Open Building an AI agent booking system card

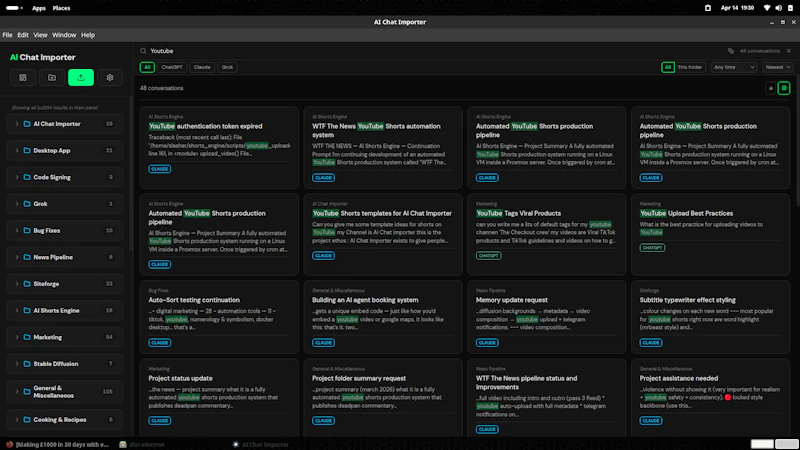click(x=383, y=317)
